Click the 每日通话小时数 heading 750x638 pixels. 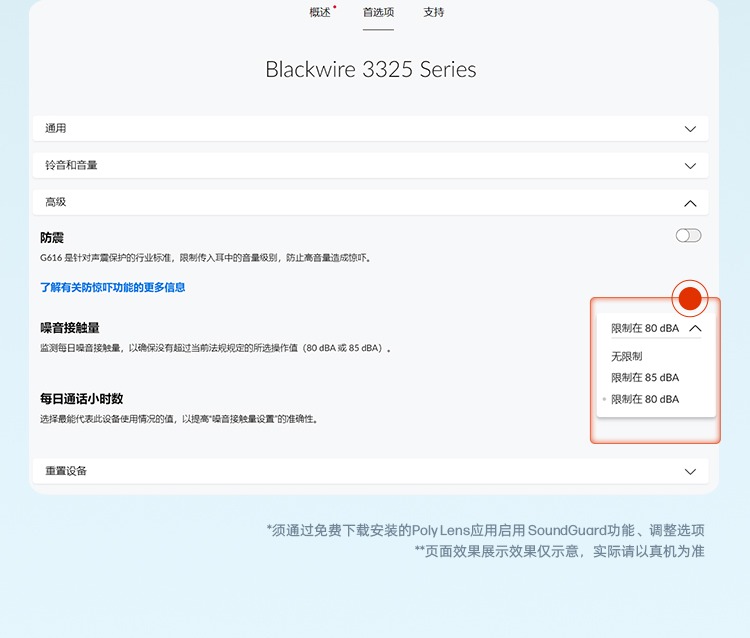(82, 399)
